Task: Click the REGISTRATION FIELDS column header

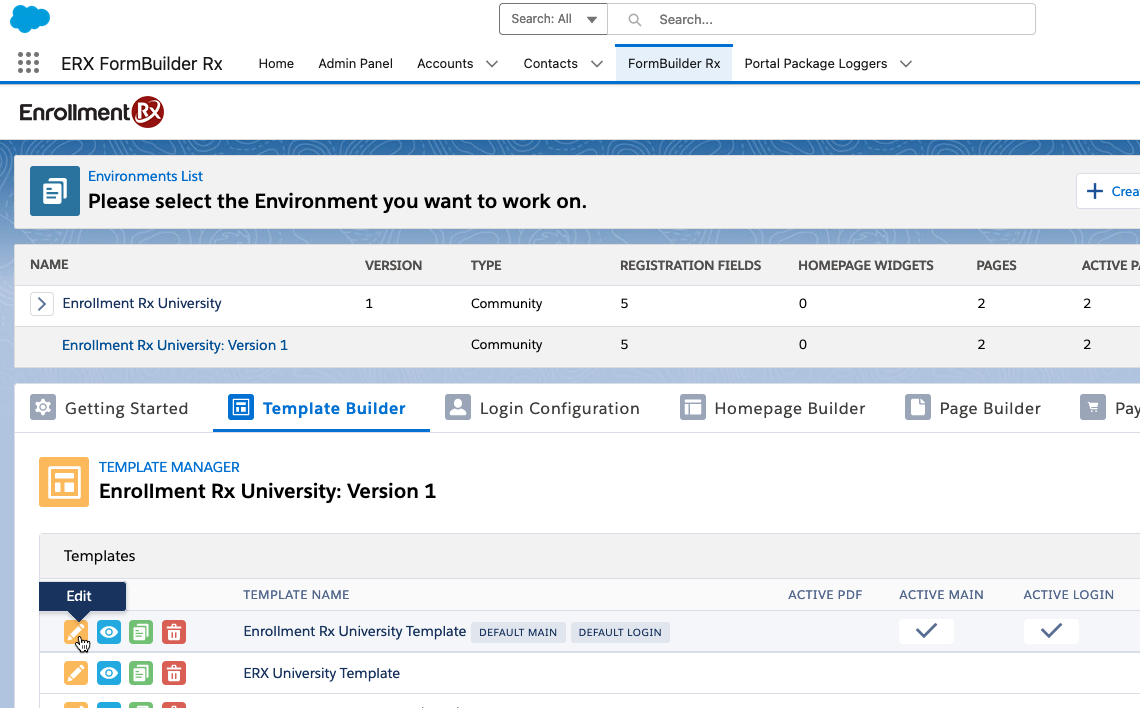Action: point(691,265)
